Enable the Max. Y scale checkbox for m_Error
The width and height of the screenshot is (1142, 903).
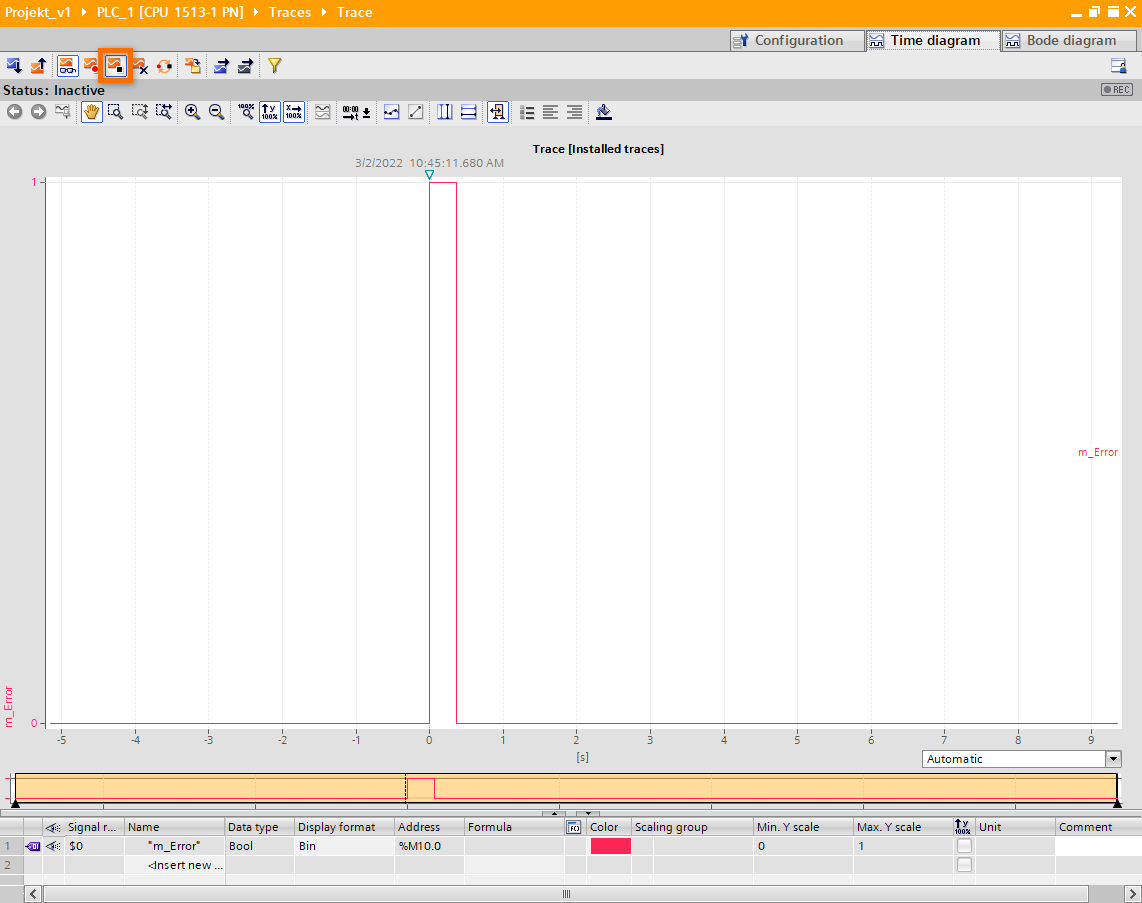(962, 845)
